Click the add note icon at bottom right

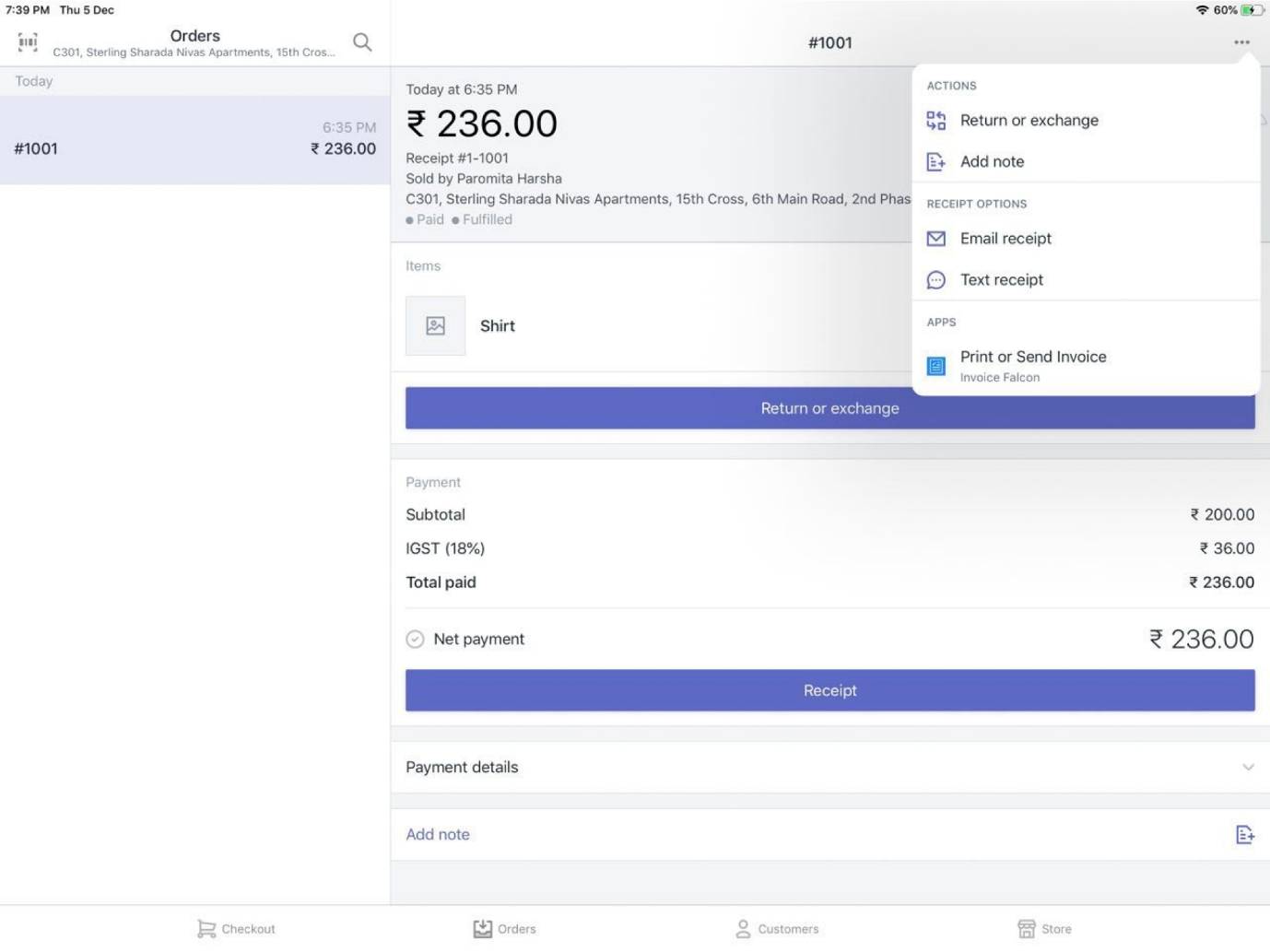1244,835
